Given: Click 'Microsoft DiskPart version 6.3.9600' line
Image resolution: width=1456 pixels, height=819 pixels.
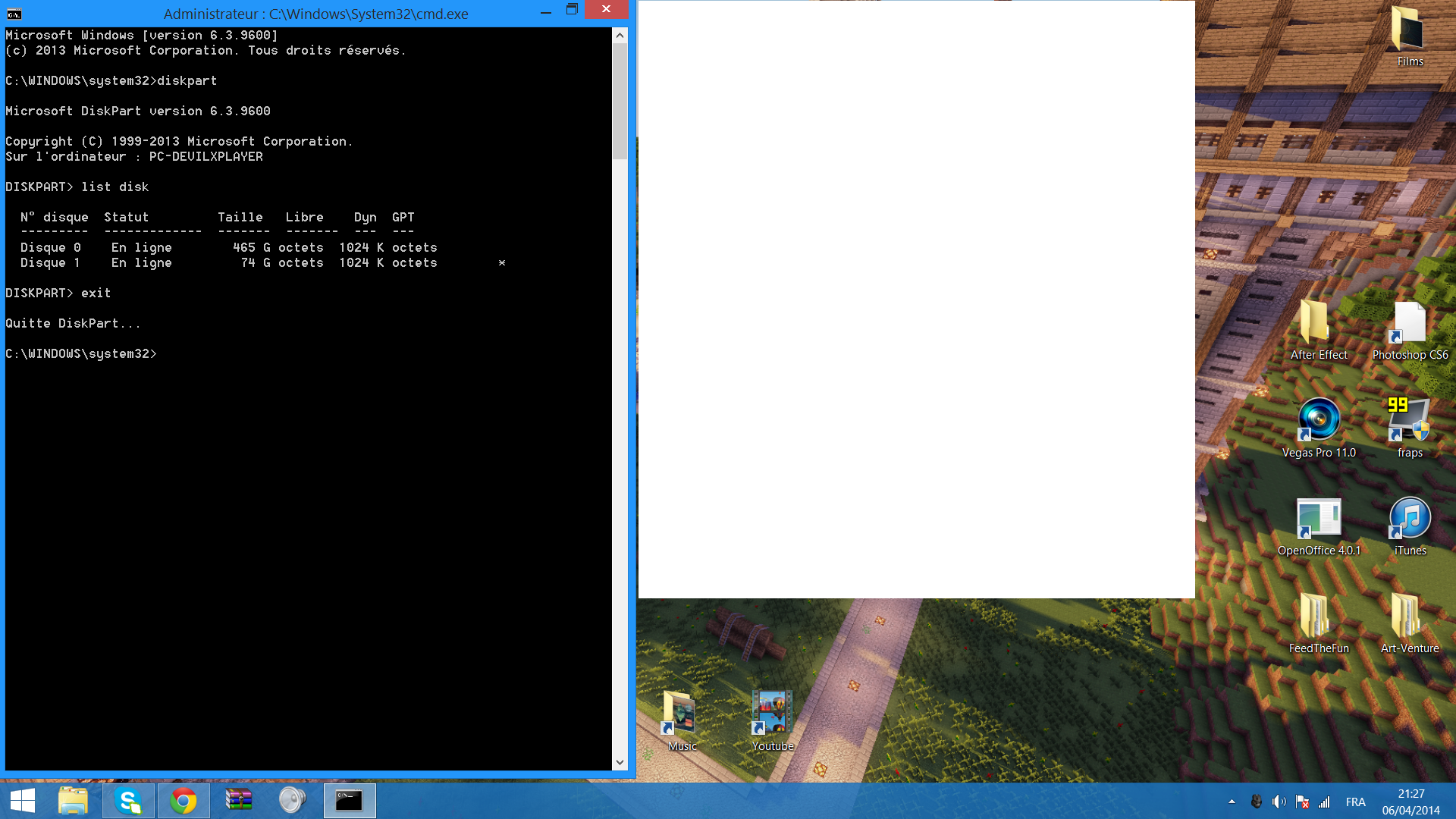Looking at the screenshot, I should (137, 111).
